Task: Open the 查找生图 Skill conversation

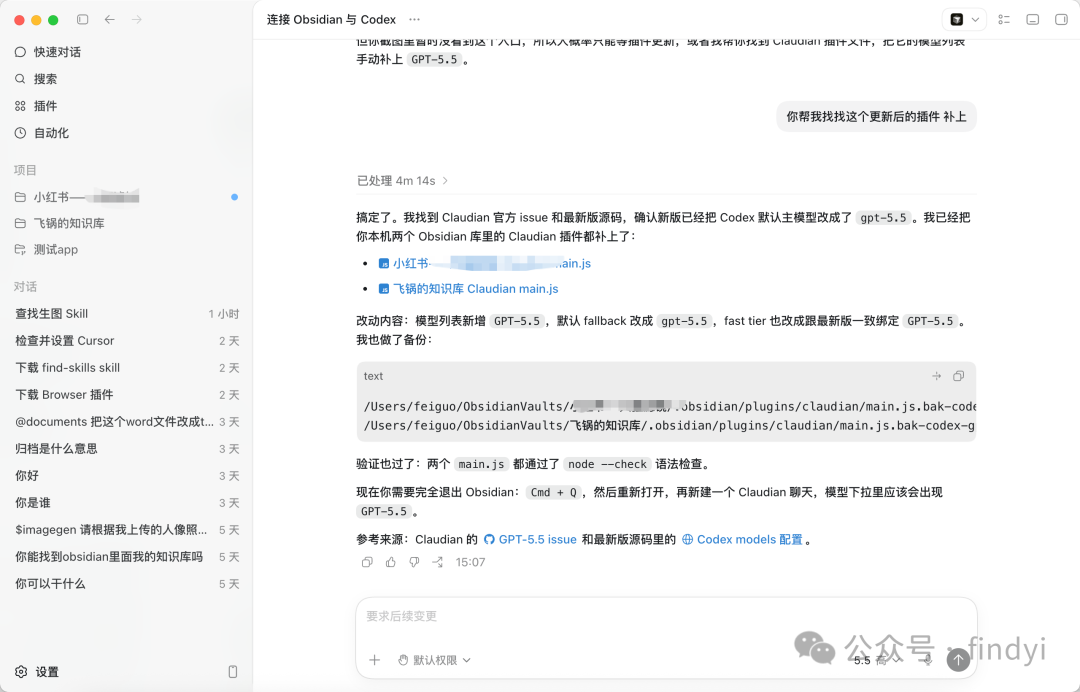Action: (x=126, y=314)
